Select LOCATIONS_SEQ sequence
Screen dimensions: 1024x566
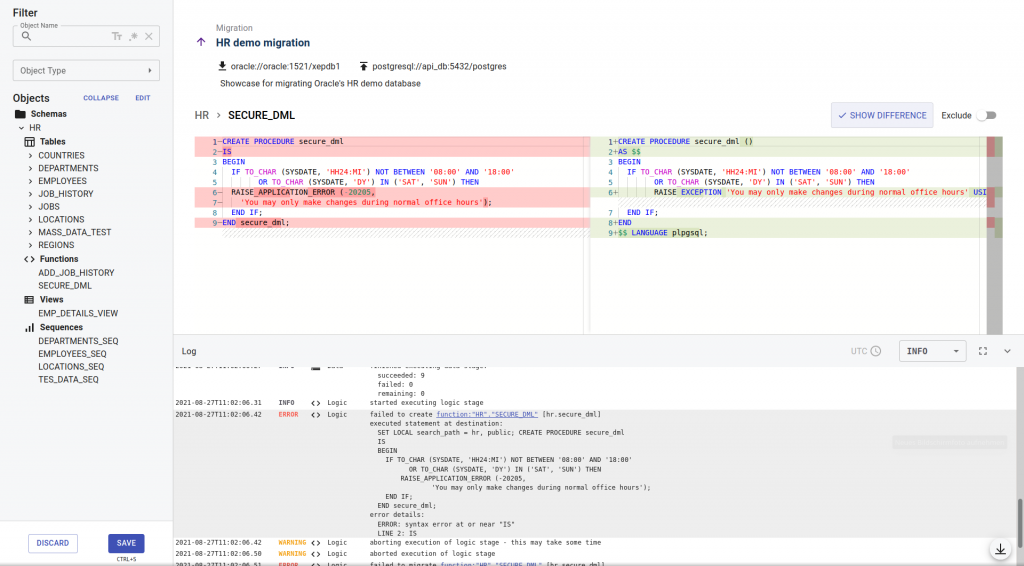click(x=71, y=366)
